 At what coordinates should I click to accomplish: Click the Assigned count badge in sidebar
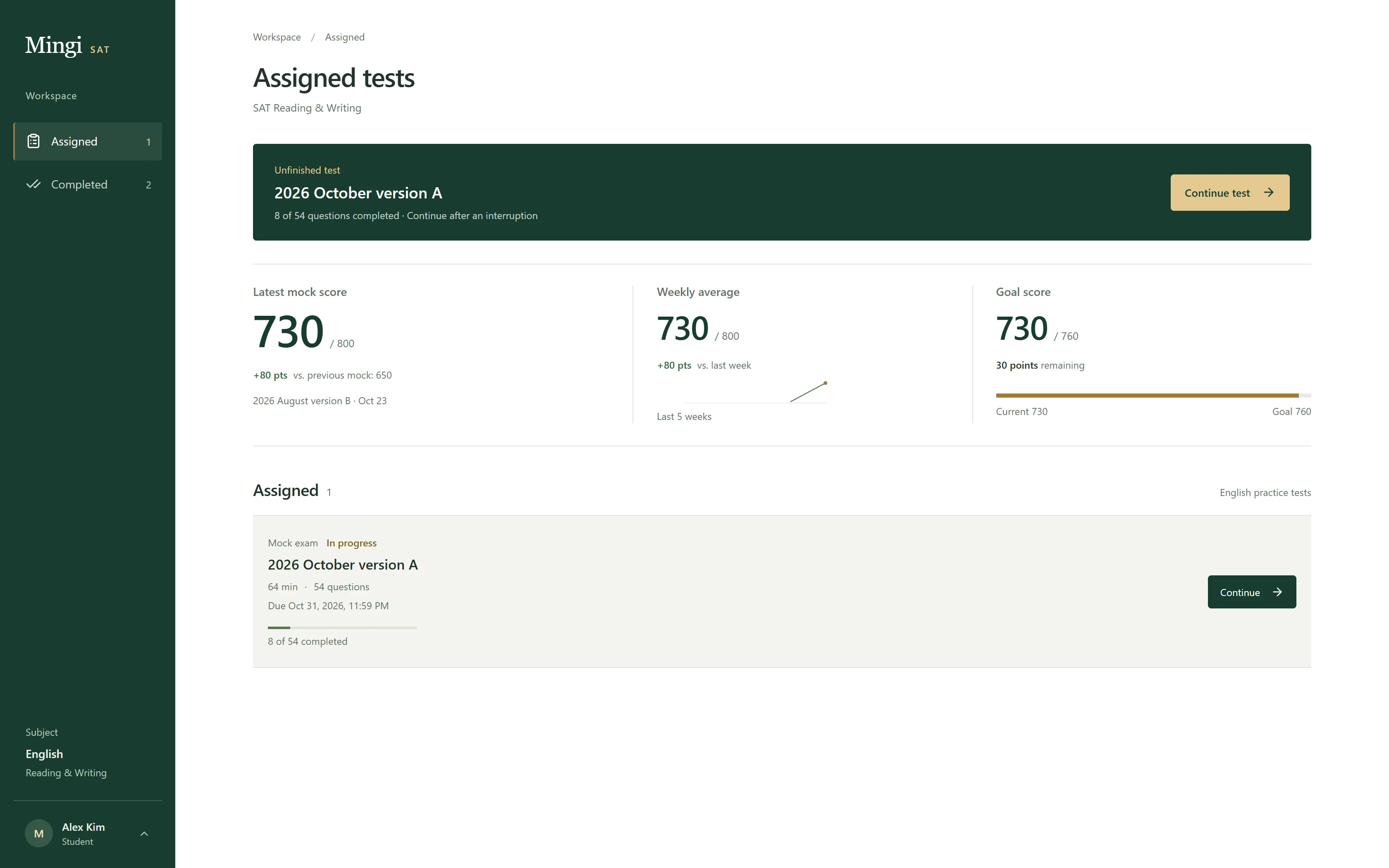[x=148, y=142]
